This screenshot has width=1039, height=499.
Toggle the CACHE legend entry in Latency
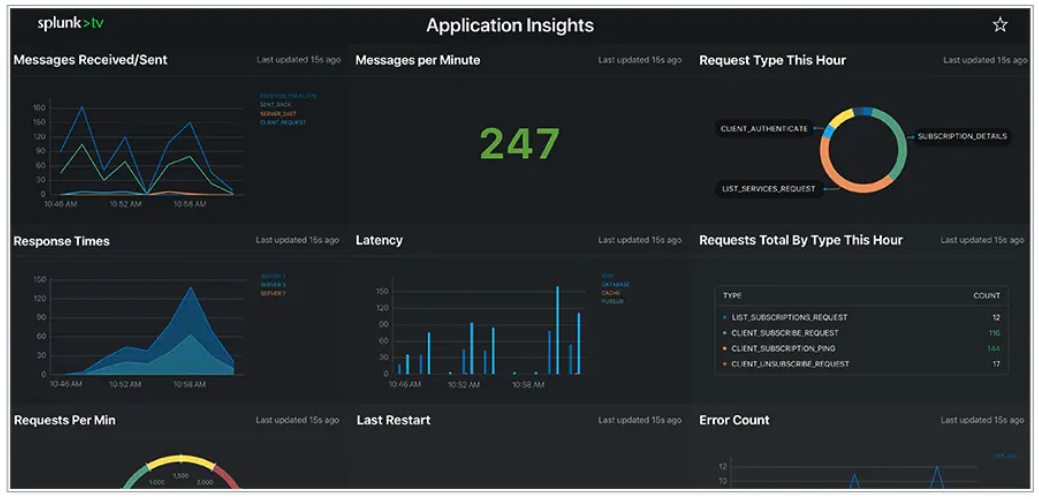610,293
